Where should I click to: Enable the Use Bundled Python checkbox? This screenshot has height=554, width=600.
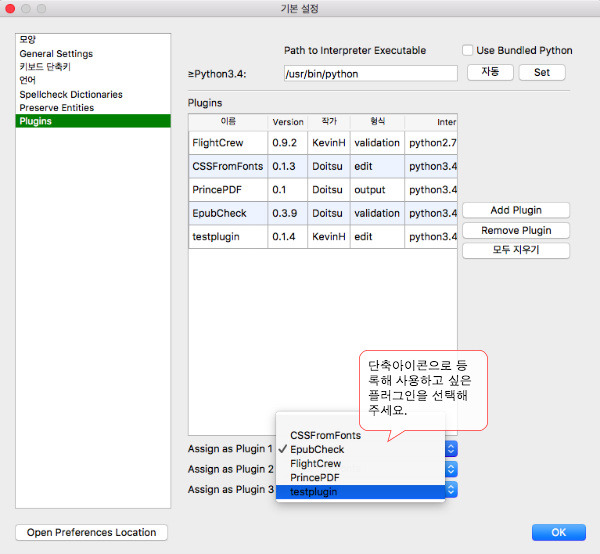[x=467, y=51]
